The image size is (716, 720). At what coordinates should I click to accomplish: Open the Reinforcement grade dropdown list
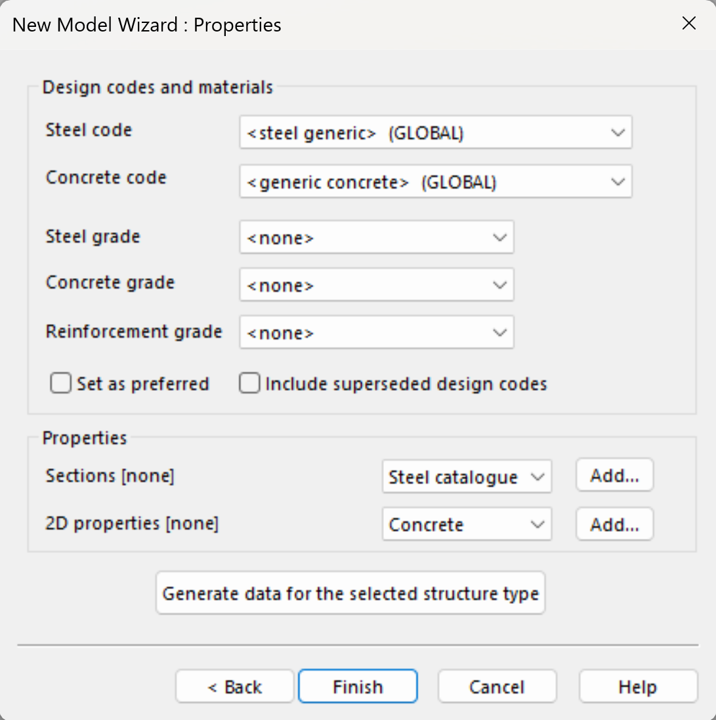coord(376,333)
